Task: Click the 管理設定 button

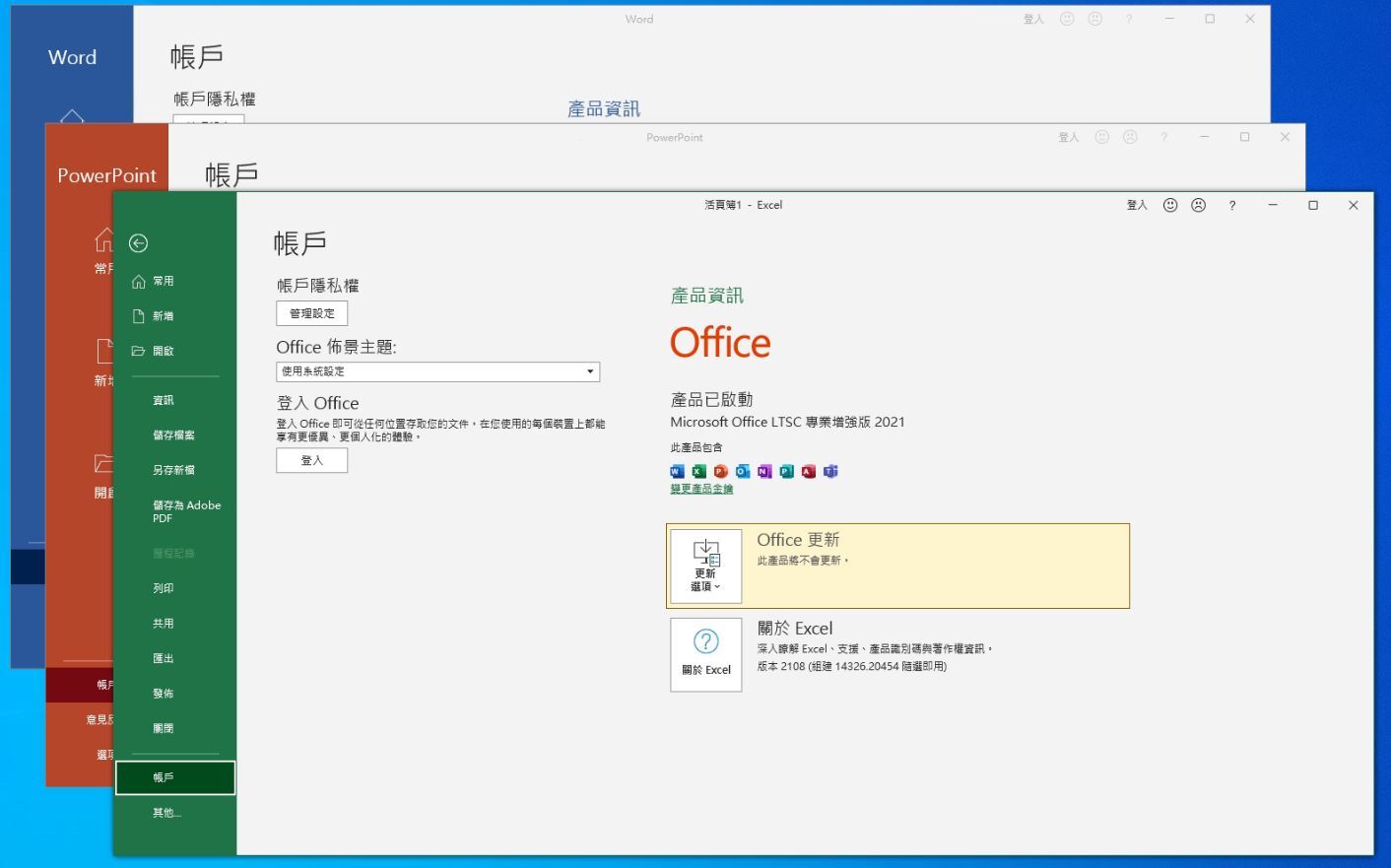Action: coord(312,313)
